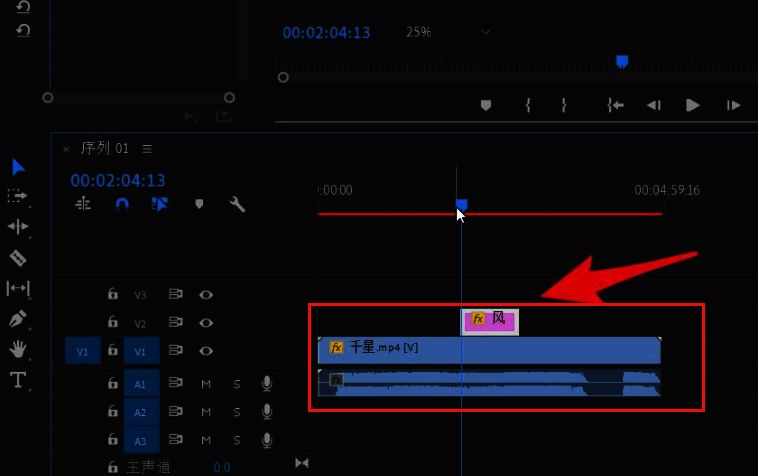The image size is (758, 476).
Task: Target track A3 header button
Action: coord(141,441)
